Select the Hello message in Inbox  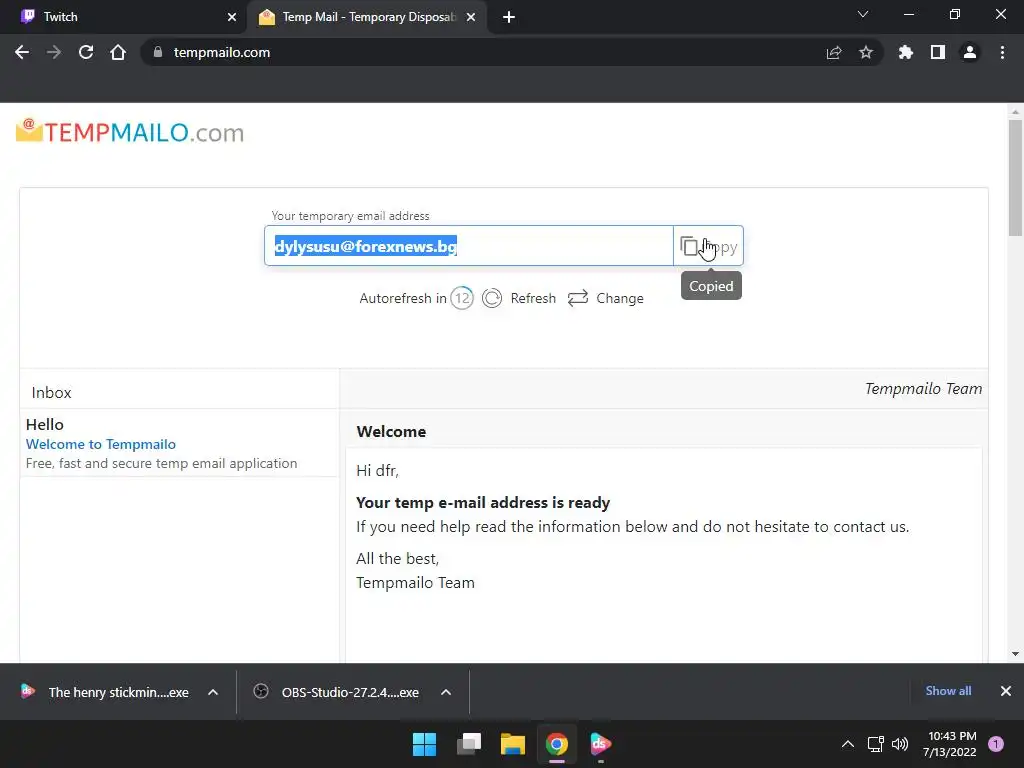click(180, 443)
